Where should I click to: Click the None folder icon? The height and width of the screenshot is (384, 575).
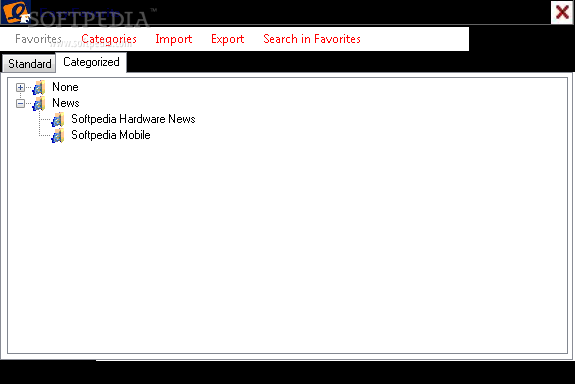tap(39, 88)
